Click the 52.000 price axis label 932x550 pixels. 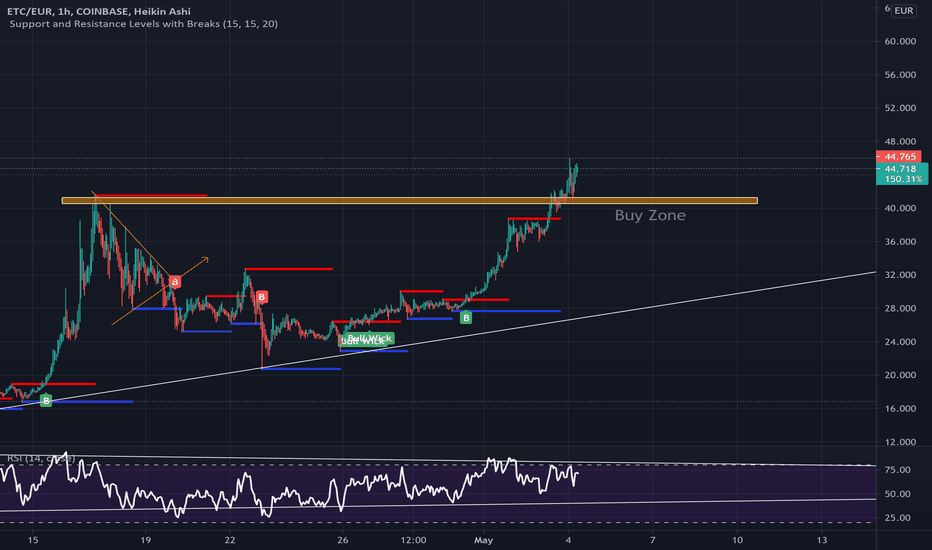900,108
